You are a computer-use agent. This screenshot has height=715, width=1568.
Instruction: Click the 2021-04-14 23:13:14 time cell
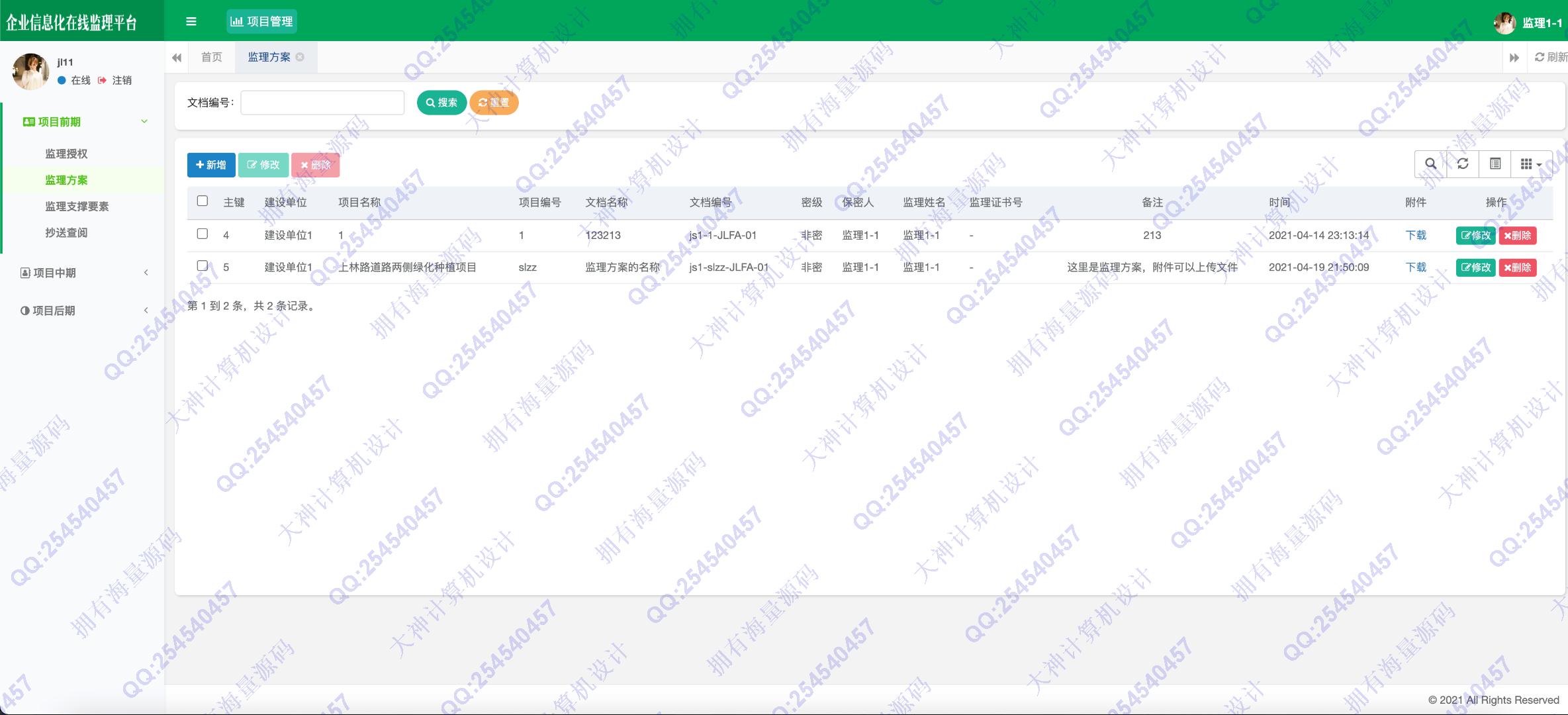[1319, 235]
